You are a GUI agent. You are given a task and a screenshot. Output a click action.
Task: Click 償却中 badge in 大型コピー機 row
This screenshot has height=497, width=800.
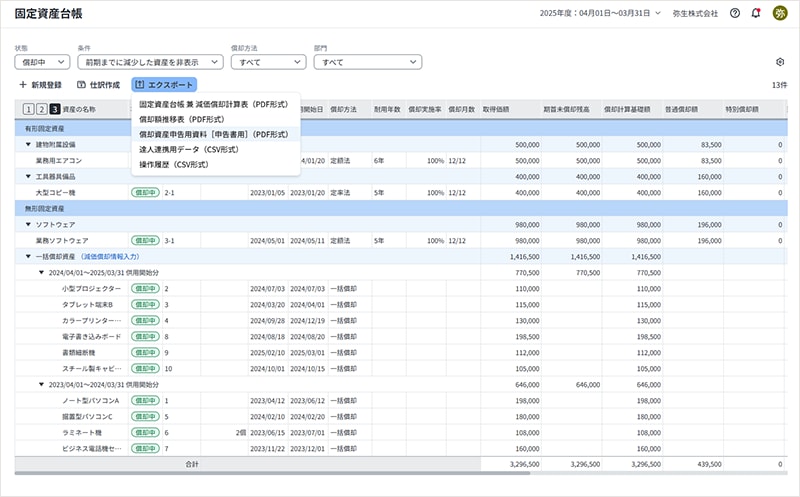pos(145,192)
